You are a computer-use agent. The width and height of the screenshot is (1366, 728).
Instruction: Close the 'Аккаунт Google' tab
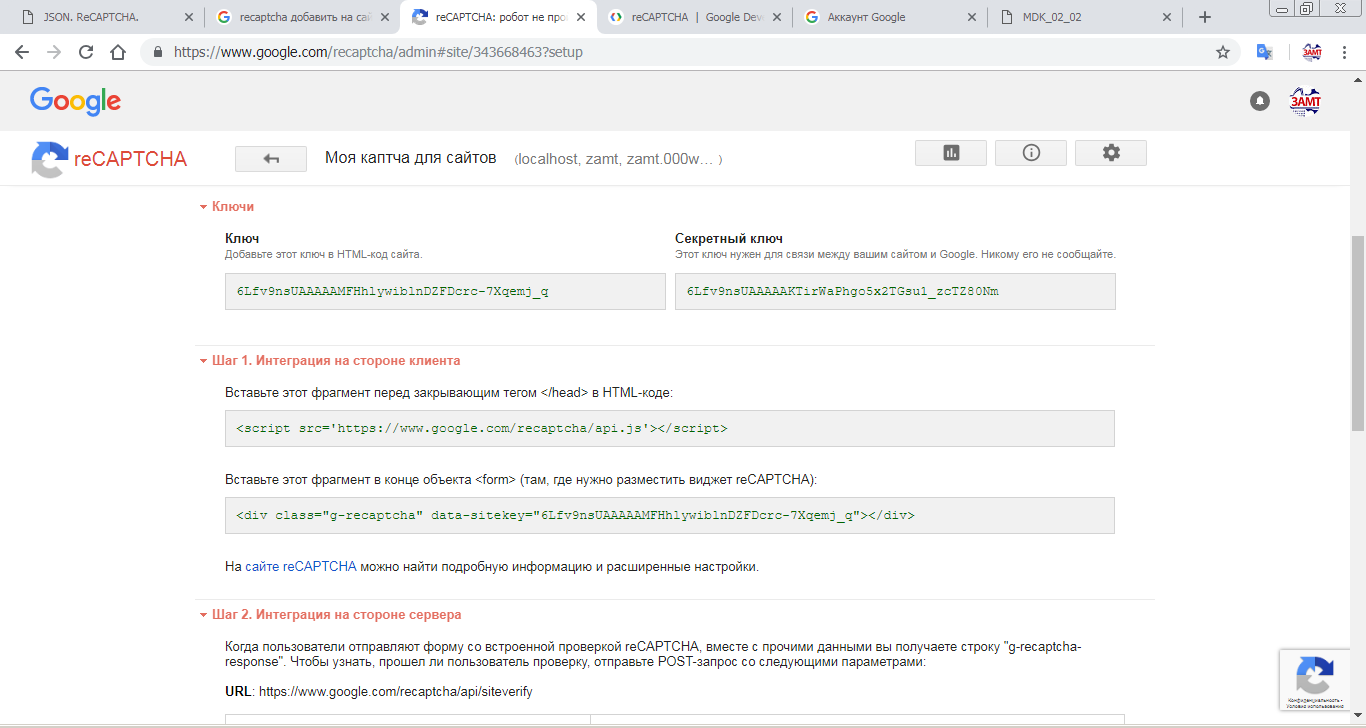click(973, 17)
